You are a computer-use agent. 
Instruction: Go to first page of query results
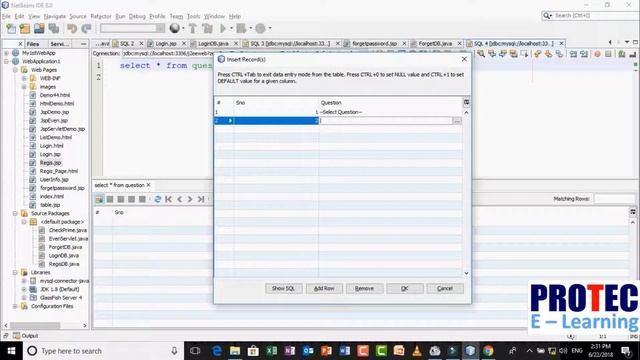point(169,199)
